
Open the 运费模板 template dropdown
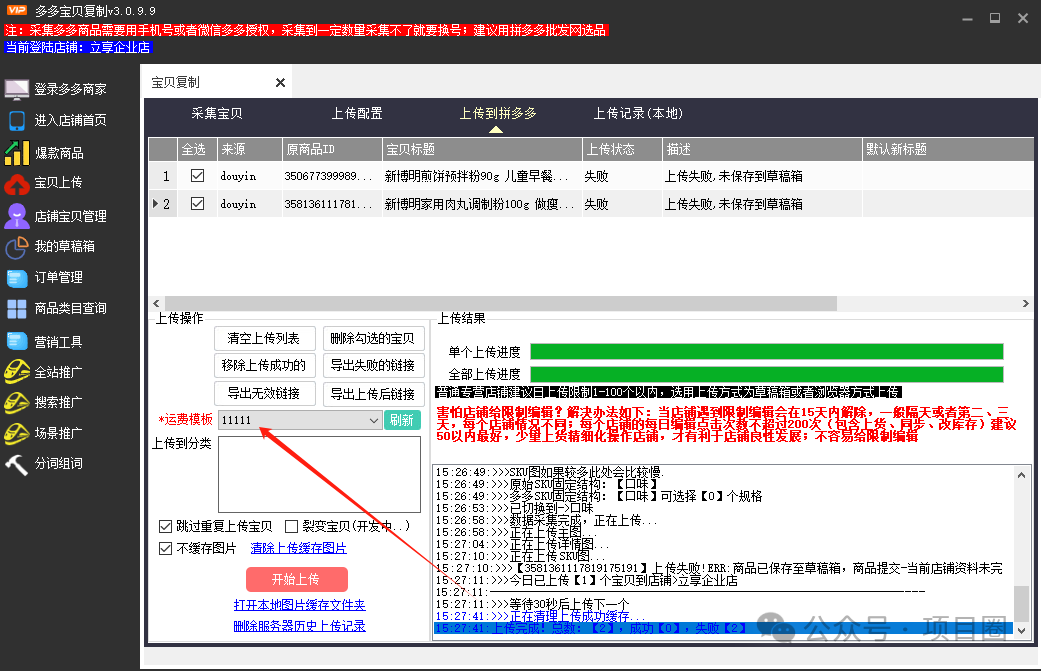tap(372, 420)
